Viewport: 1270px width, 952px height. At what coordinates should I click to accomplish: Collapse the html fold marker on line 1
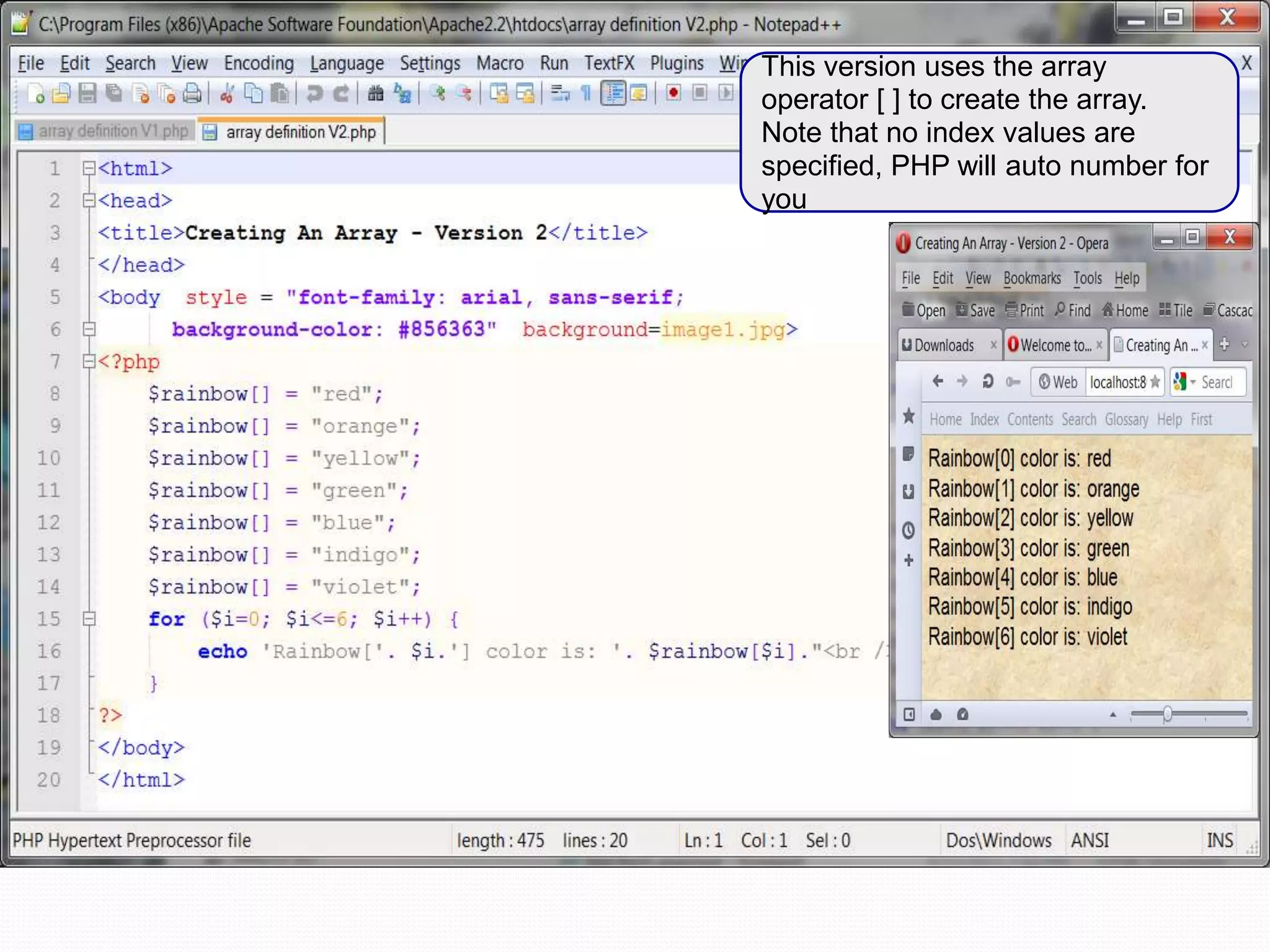coord(89,168)
